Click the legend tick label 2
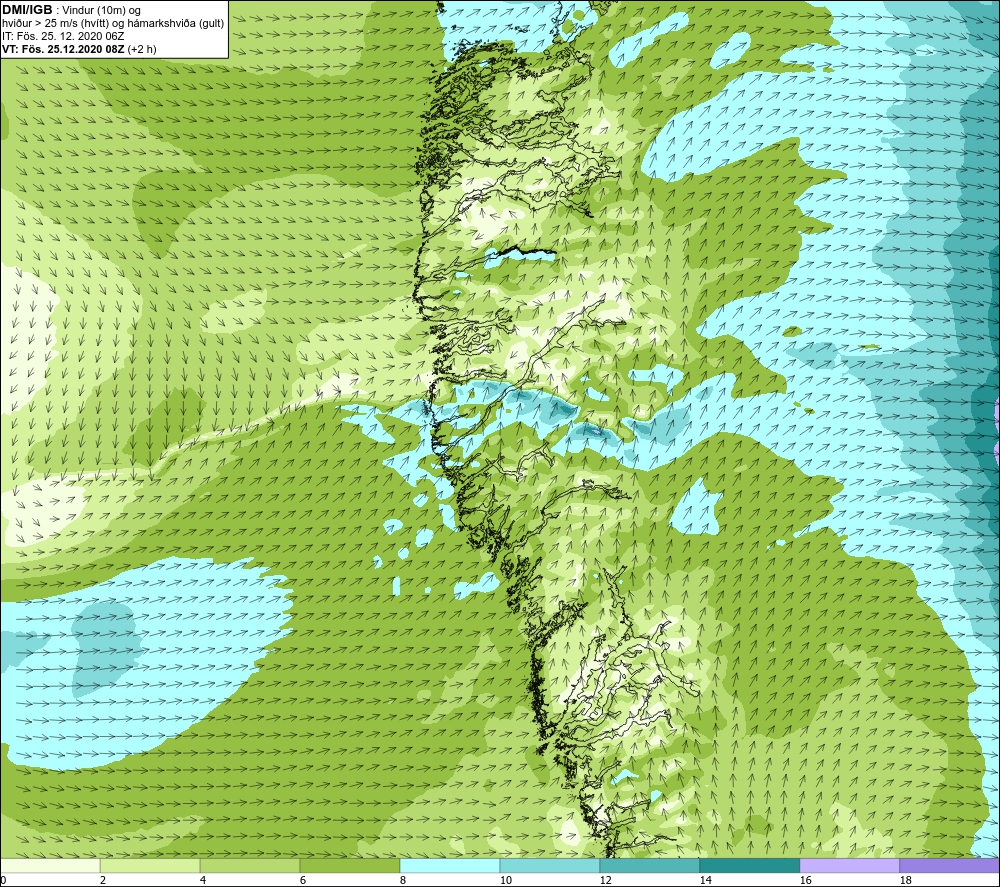Screen dimensions: 1000x887 tap(103, 880)
